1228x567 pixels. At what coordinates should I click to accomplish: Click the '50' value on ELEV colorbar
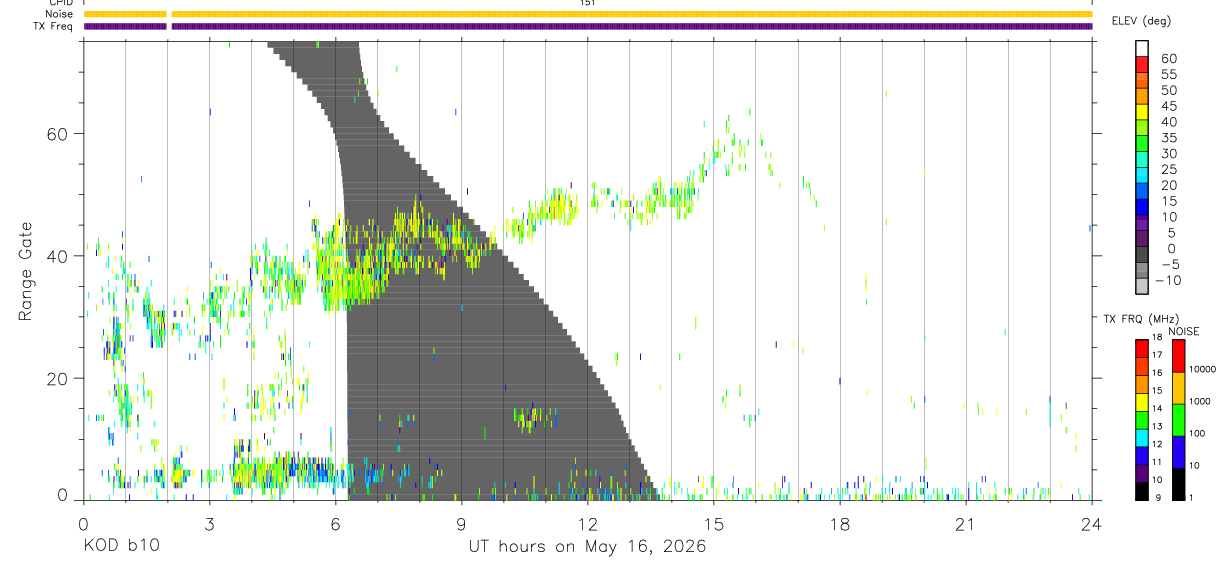coord(1169,91)
